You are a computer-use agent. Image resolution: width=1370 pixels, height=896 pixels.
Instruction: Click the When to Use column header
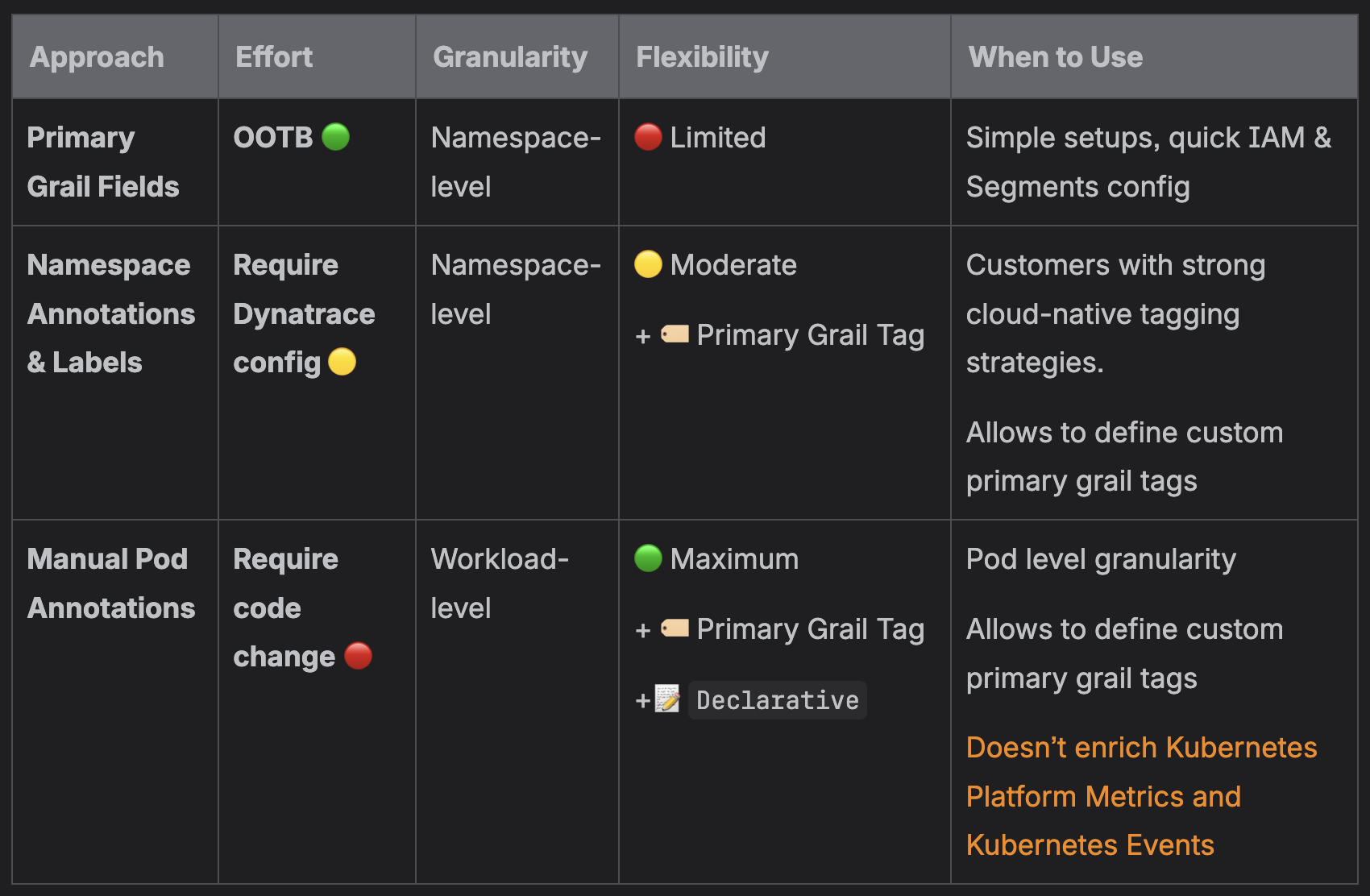(1055, 57)
